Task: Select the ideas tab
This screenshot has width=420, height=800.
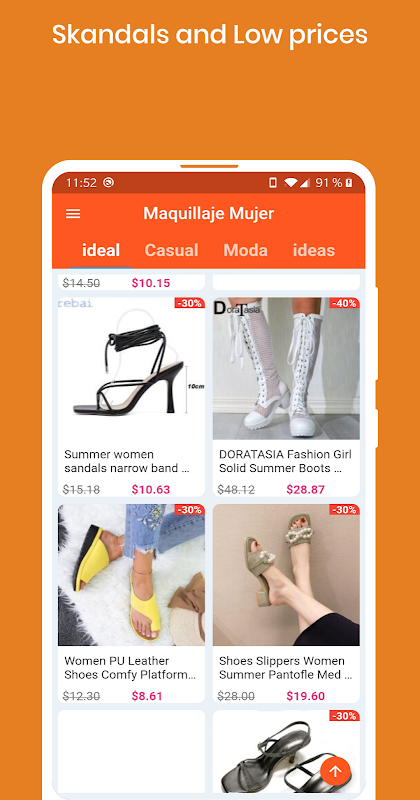Action: coord(314,250)
